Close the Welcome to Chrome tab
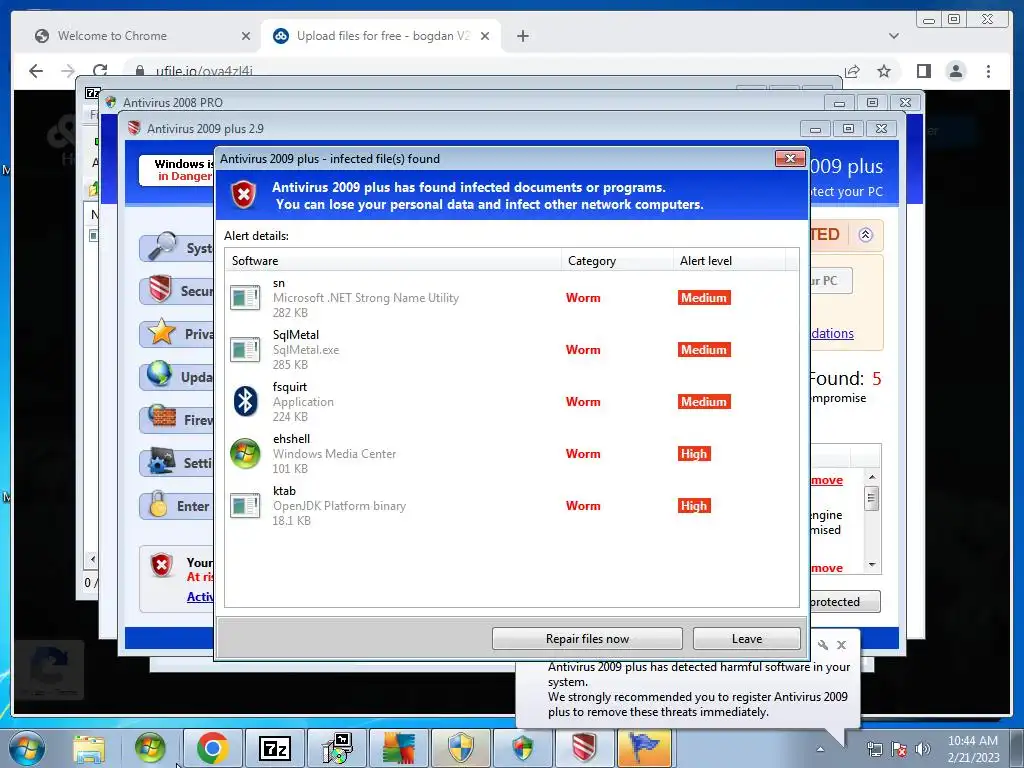Image resolution: width=1024 pixels, height=768 pixels. (246, 36)
